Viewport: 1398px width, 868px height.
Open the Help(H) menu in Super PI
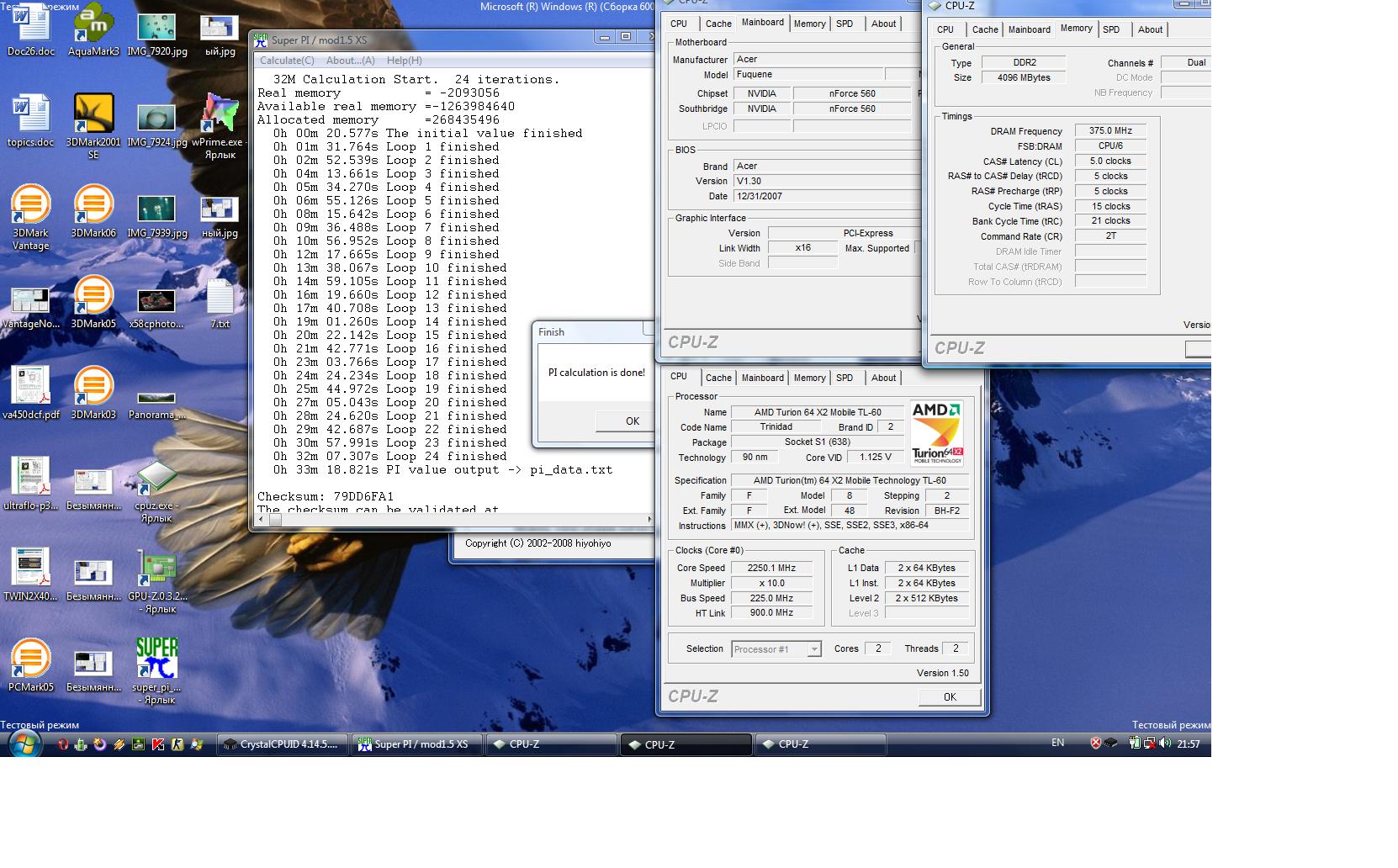click(x=405, y=61)
